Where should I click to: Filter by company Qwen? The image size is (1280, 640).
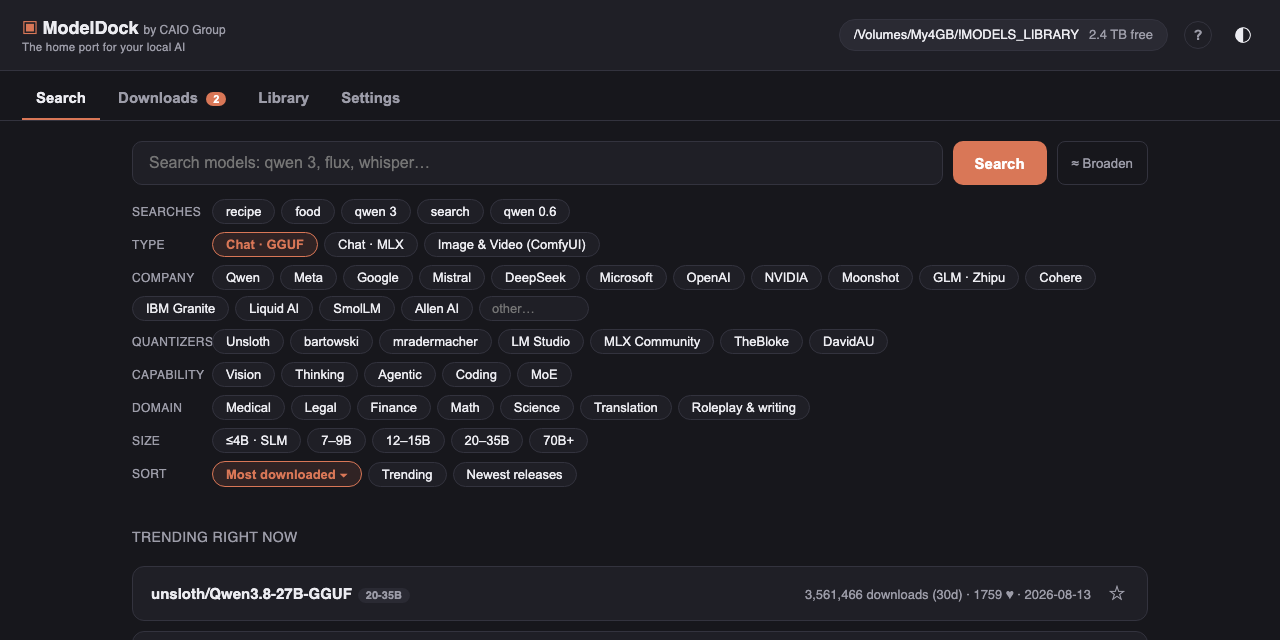coord(243,277)
